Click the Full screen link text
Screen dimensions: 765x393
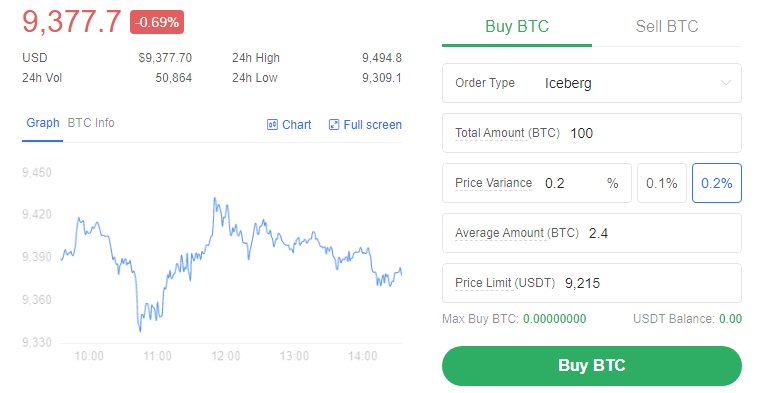pyautogui.click(x=373, y=125)
